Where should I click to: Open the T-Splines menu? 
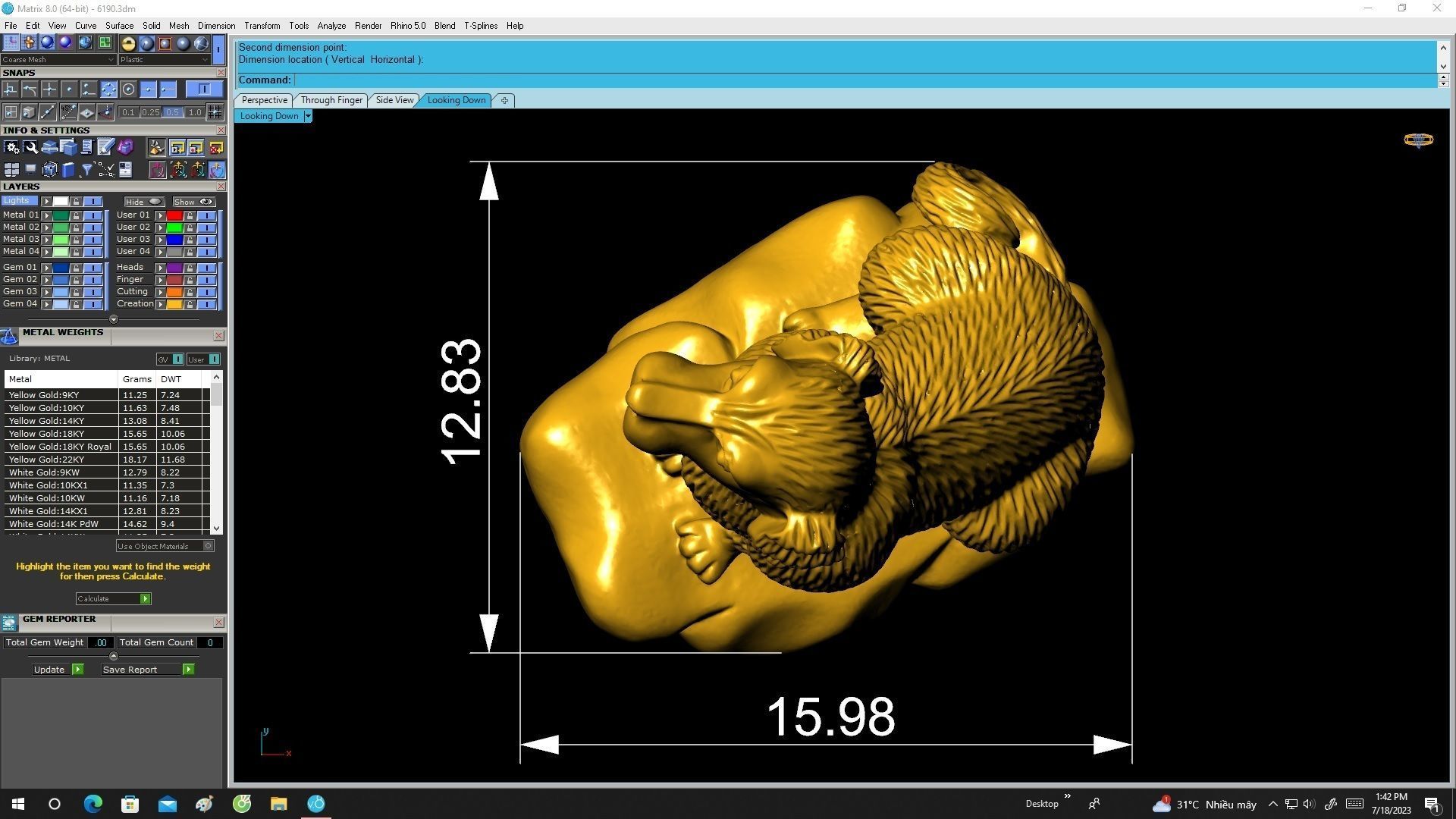(481, 26)
